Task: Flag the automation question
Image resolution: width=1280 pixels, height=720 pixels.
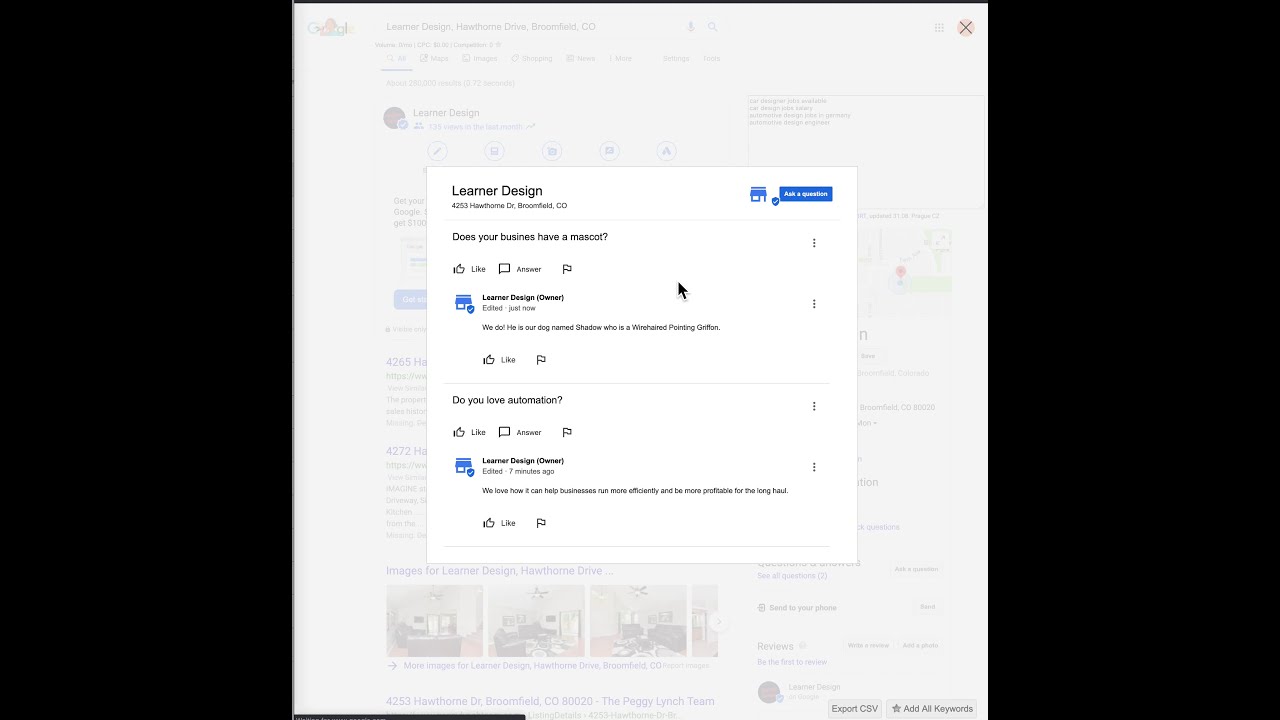Action: click(x=567, y=432)
